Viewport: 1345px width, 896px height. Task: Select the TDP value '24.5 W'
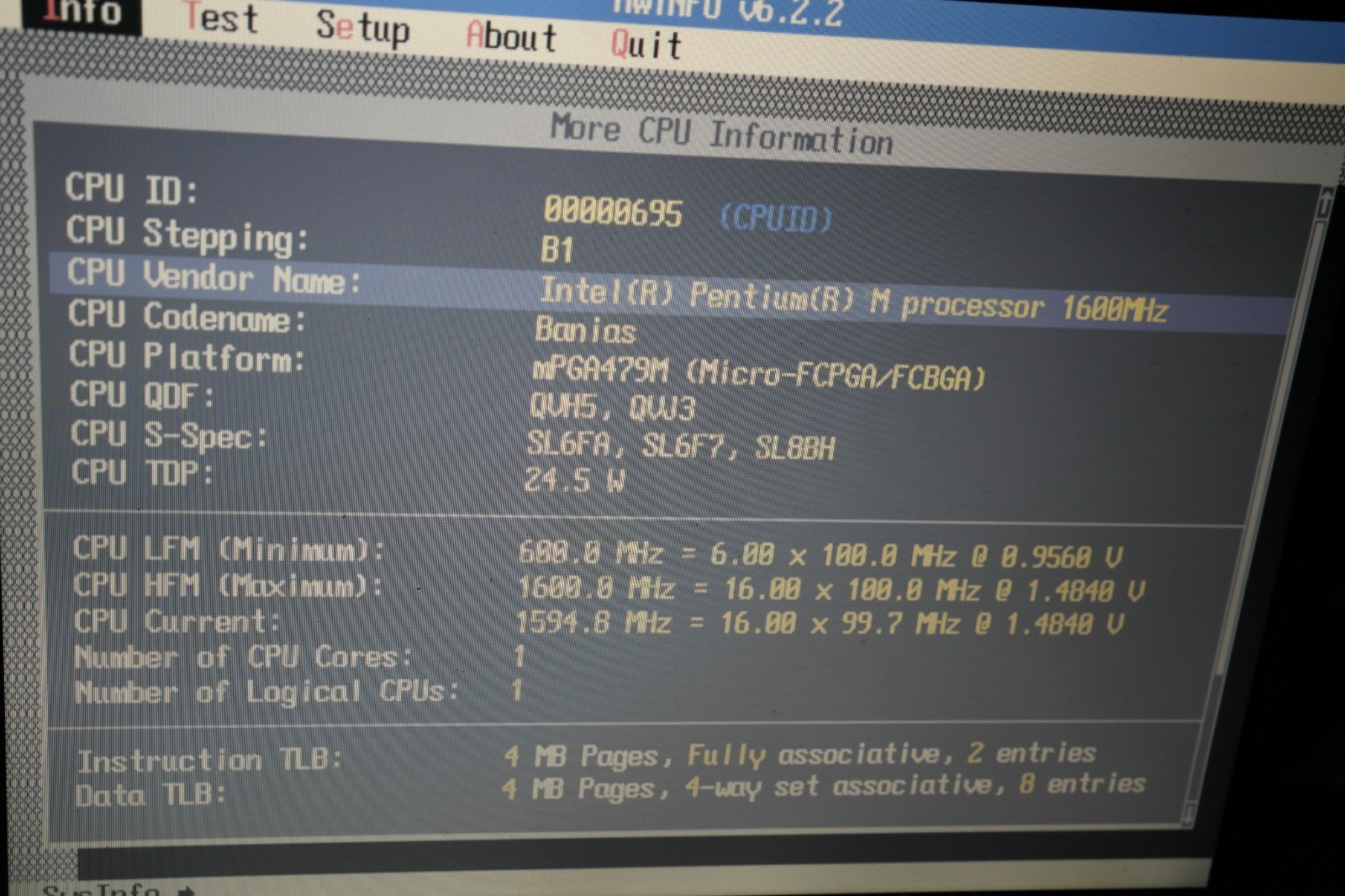(x=575, y=480)
